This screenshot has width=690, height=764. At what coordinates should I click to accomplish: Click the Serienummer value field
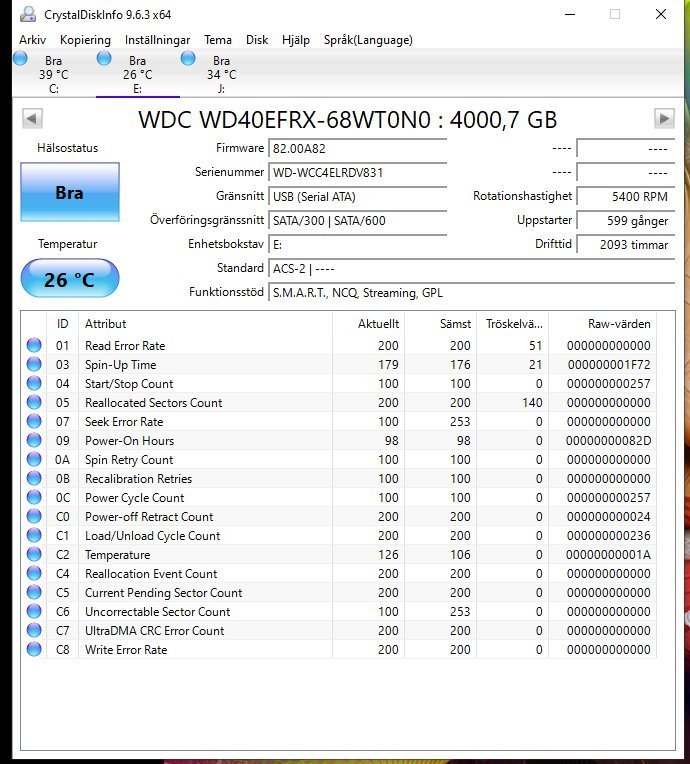pos(357,173)
